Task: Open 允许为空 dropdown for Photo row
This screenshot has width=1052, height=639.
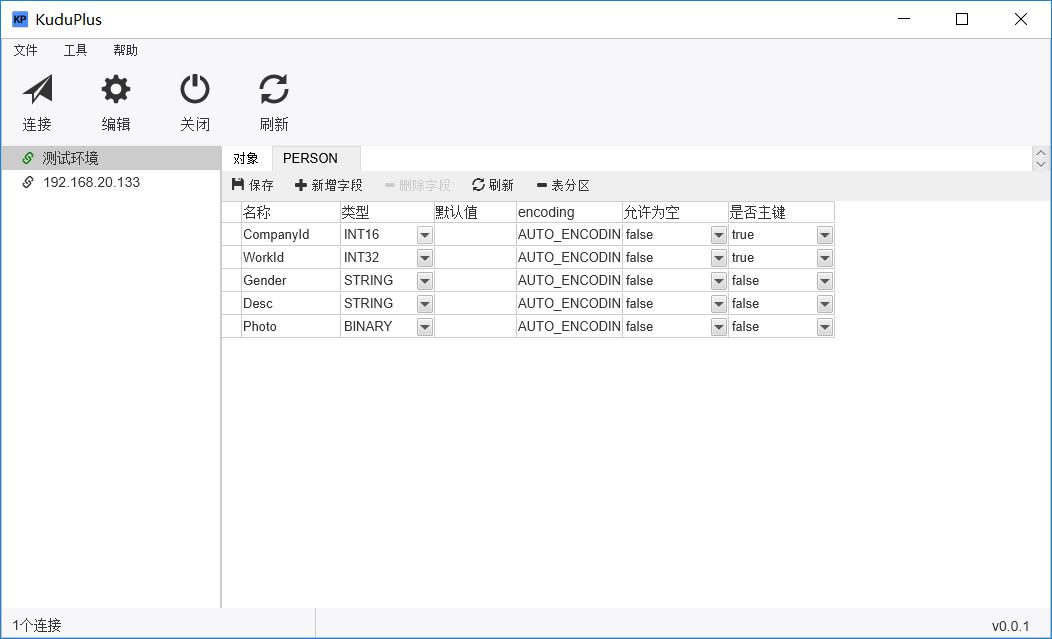Action: (719, 327)
